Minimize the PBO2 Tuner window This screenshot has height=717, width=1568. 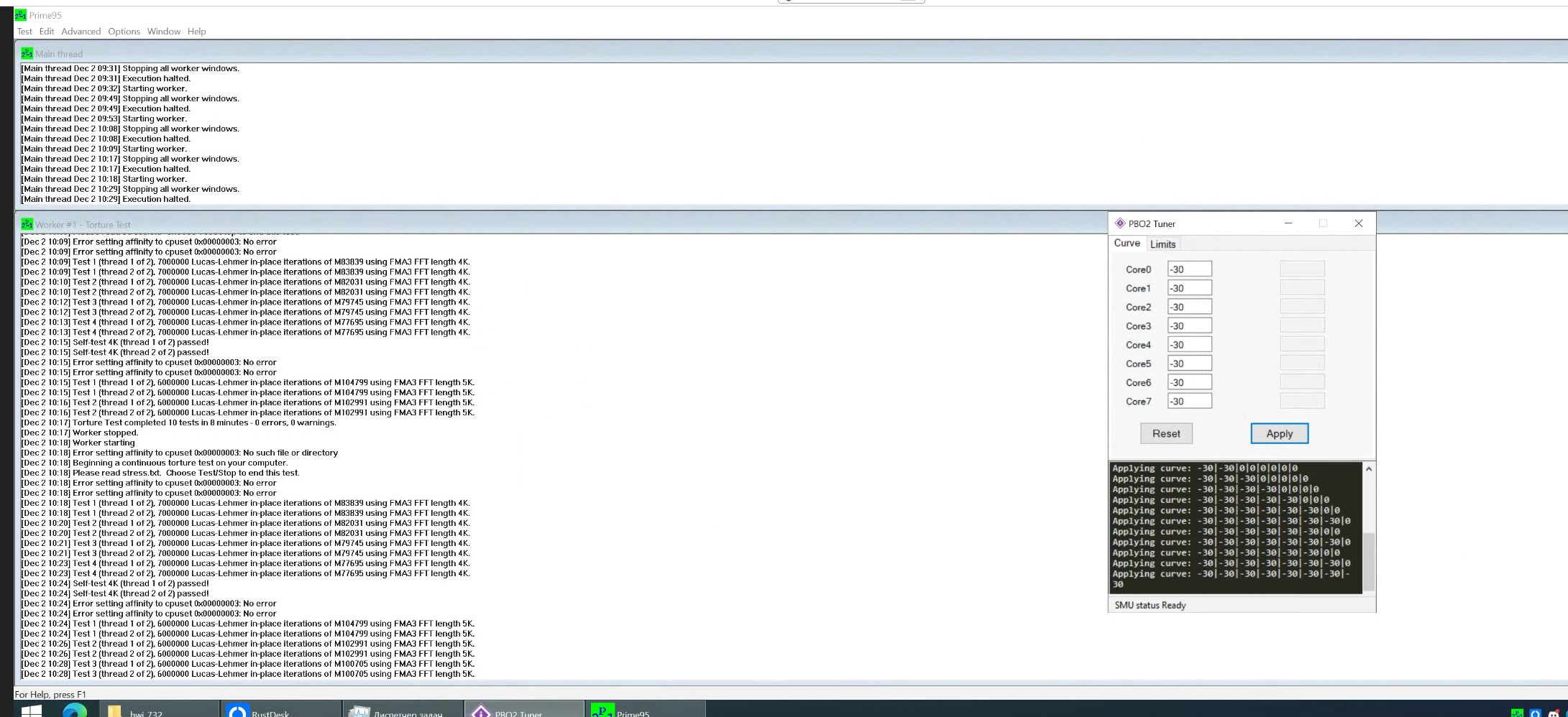pyautogui.click(x=1288, y=223)
